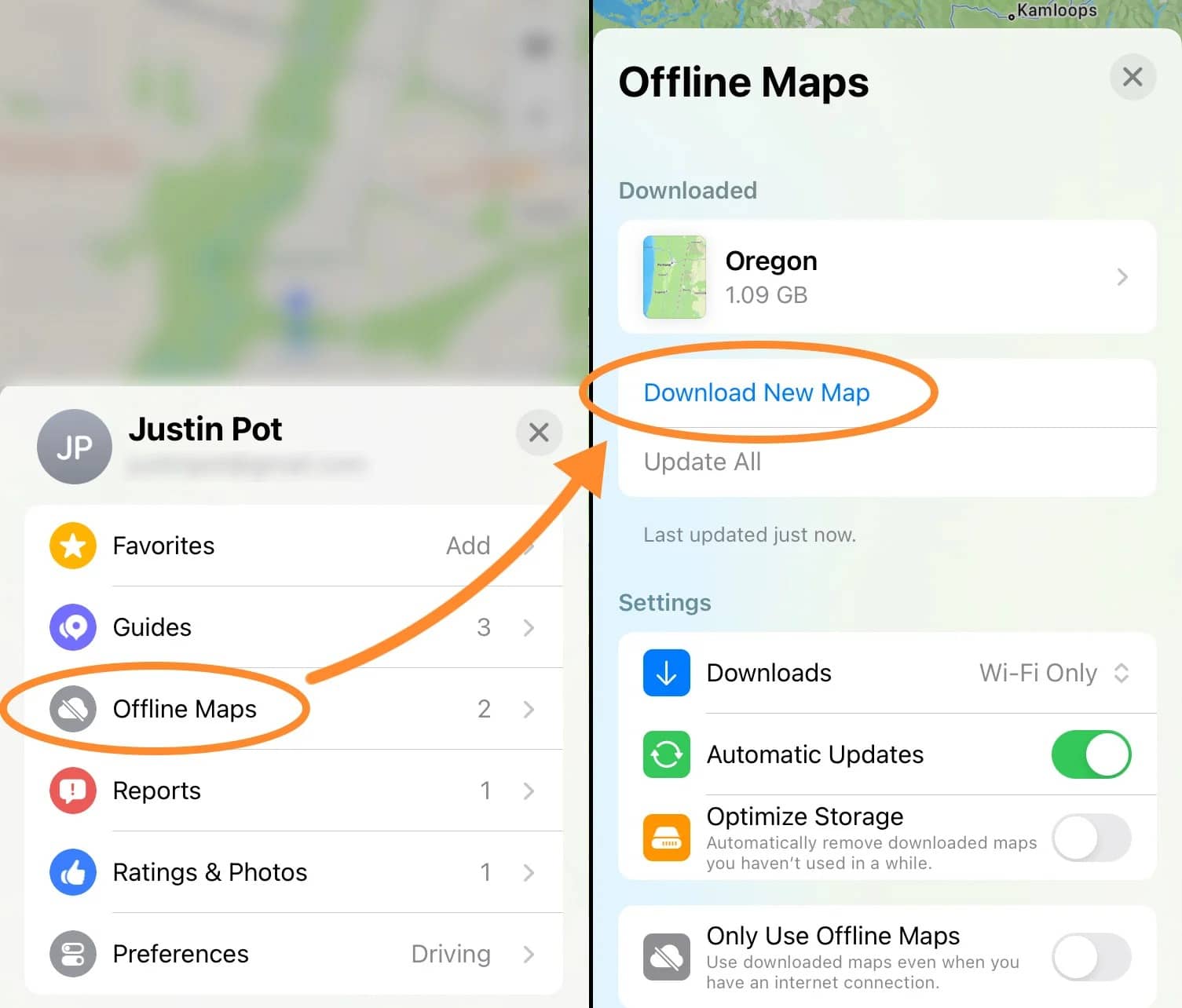Click the green Automatic Updates icon
The image size is (1182, 1008).
667,754
